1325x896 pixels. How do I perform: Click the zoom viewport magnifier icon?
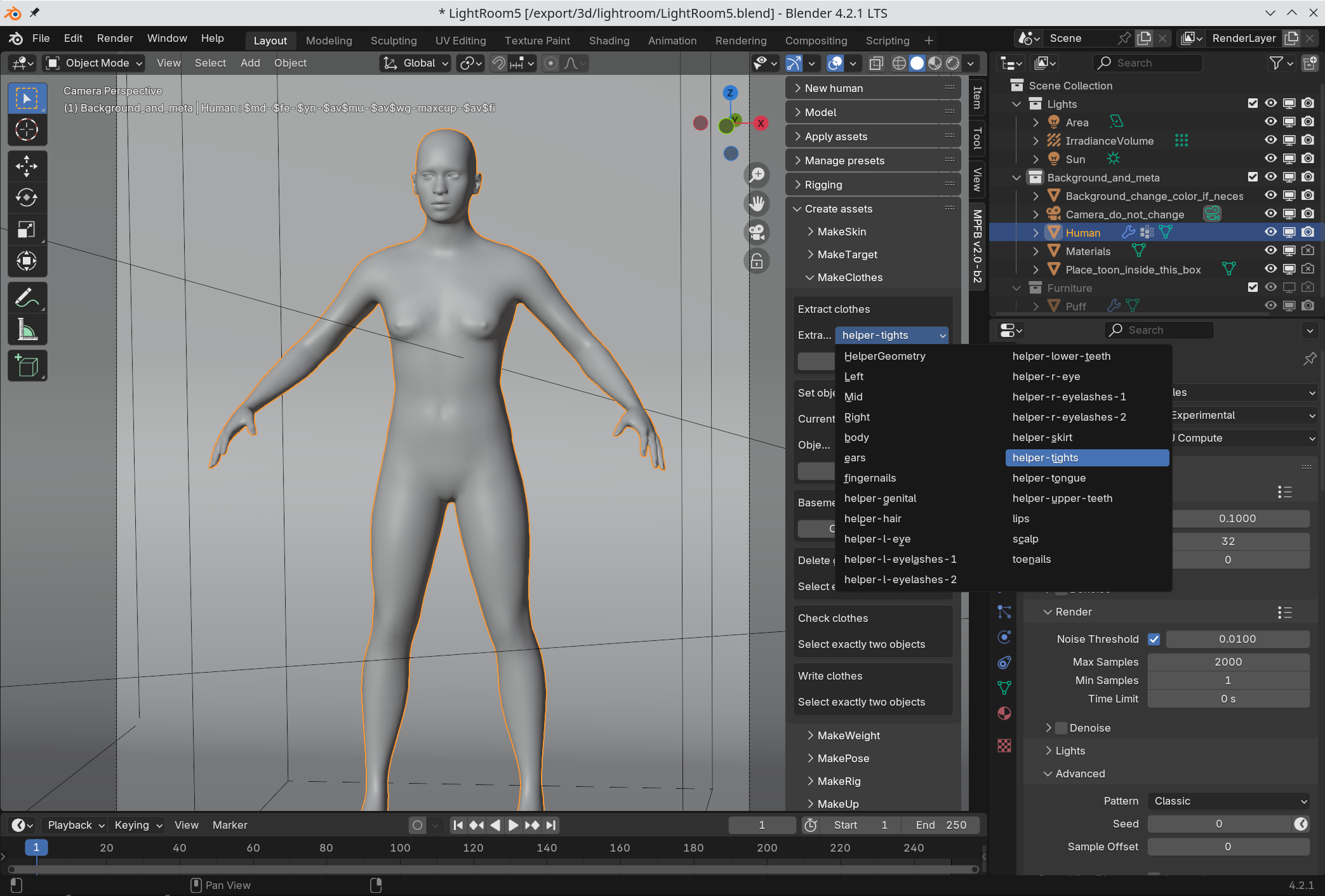tap(757, 175)
